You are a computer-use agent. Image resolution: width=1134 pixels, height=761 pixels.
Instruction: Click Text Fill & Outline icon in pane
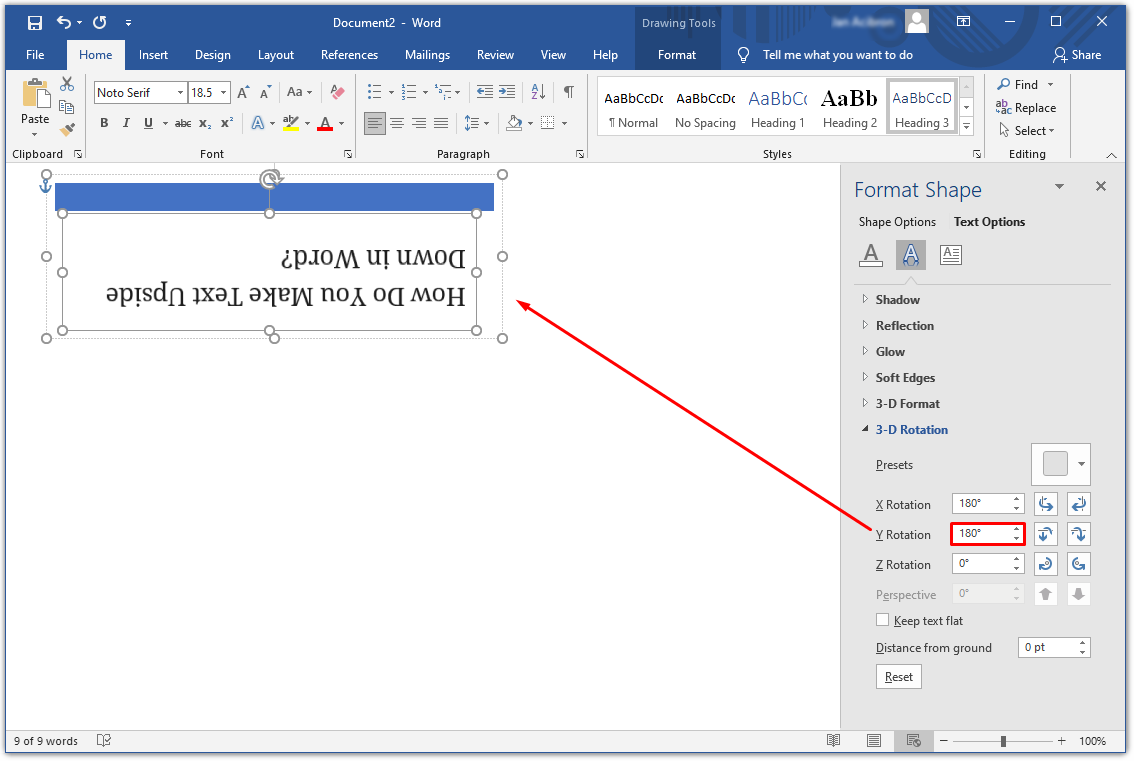point(870,255)
